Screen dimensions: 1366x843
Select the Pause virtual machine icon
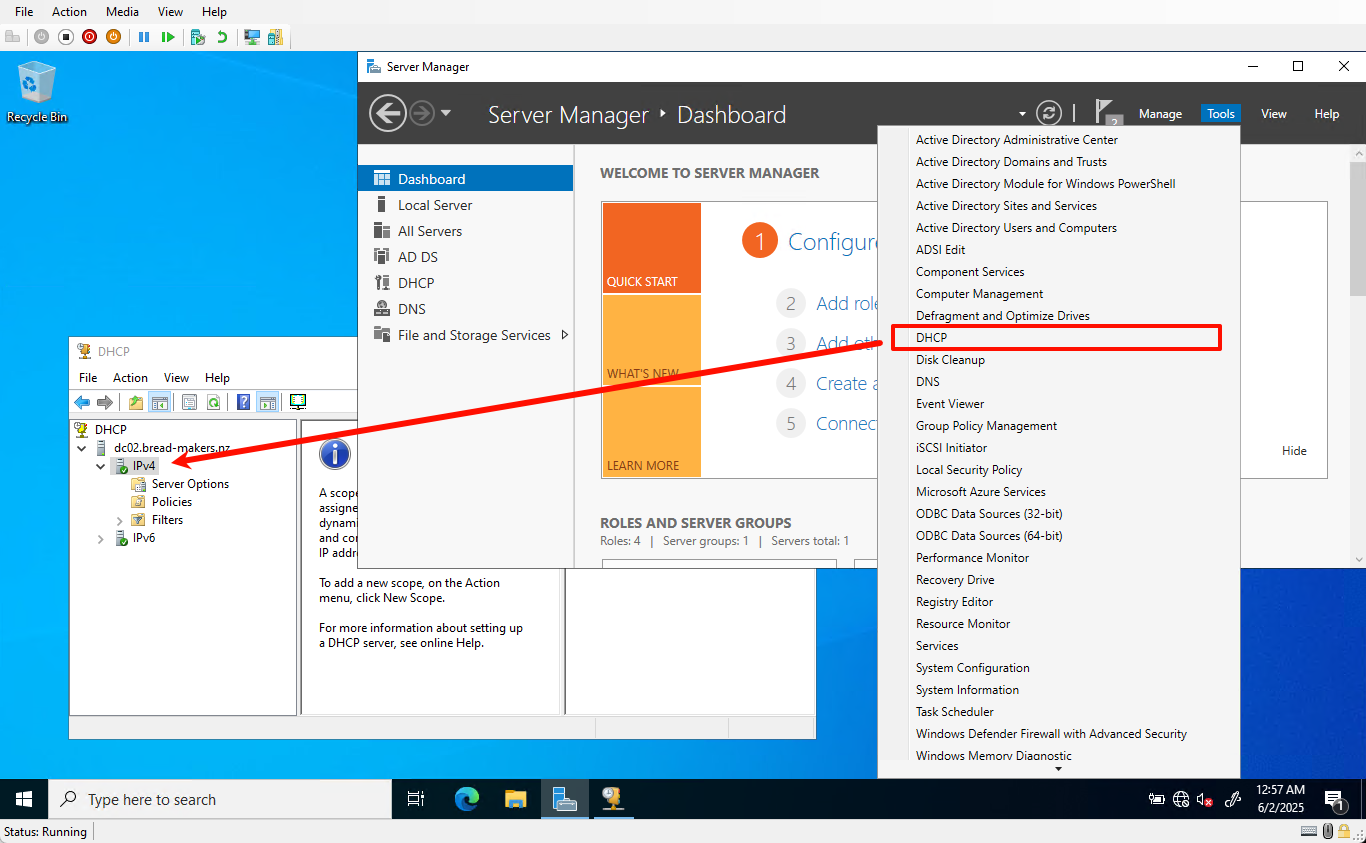[145, 37]
